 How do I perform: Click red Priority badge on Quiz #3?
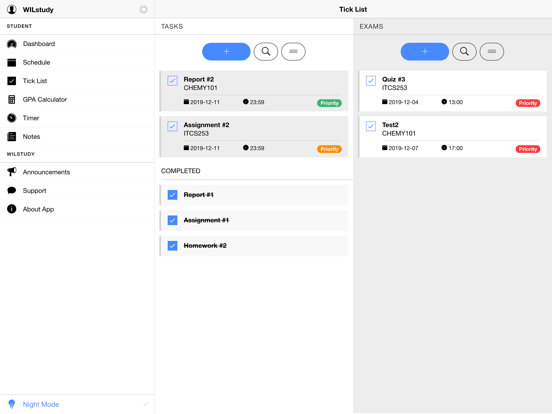point(528,103)
